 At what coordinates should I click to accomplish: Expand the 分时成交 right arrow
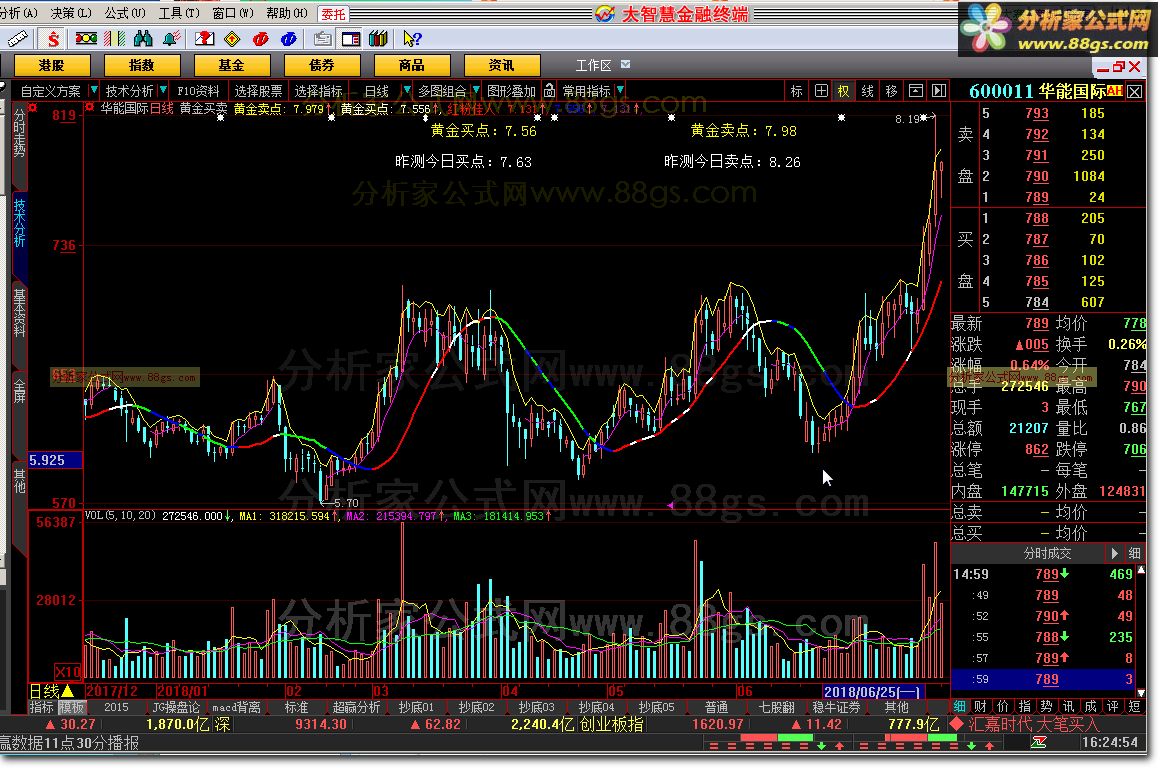(x=1114, y=553)
